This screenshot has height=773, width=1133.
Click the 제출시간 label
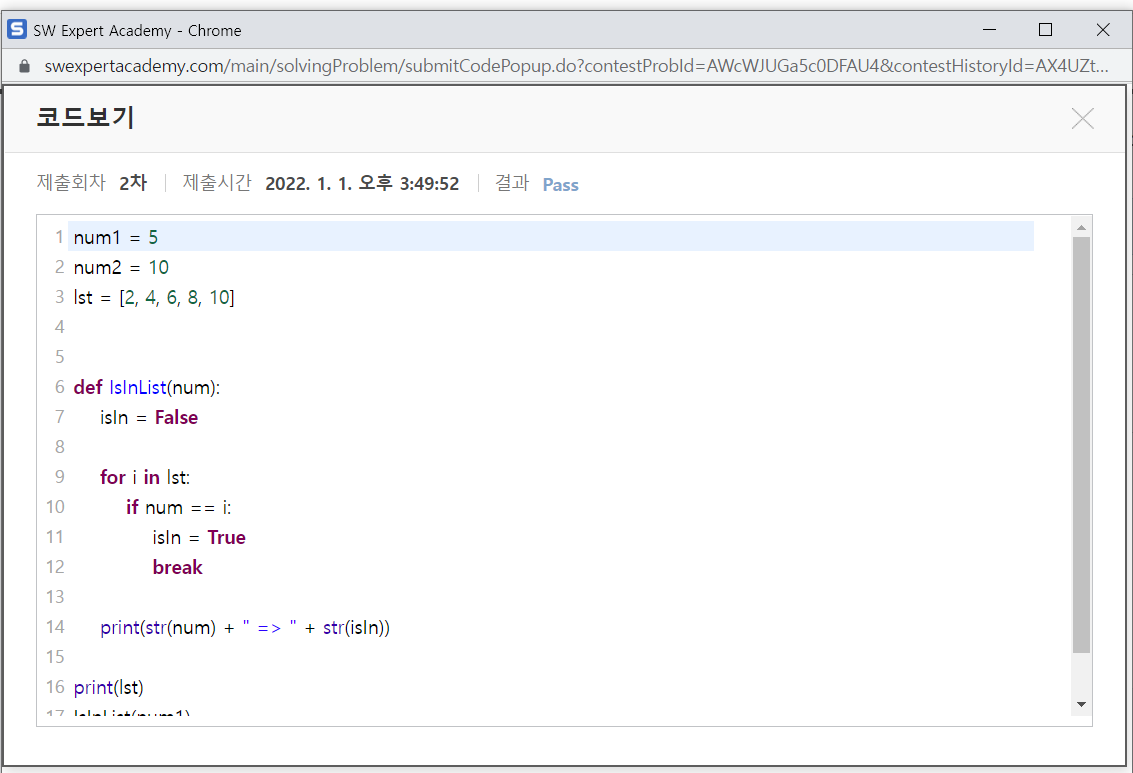(x=217, y=183)
